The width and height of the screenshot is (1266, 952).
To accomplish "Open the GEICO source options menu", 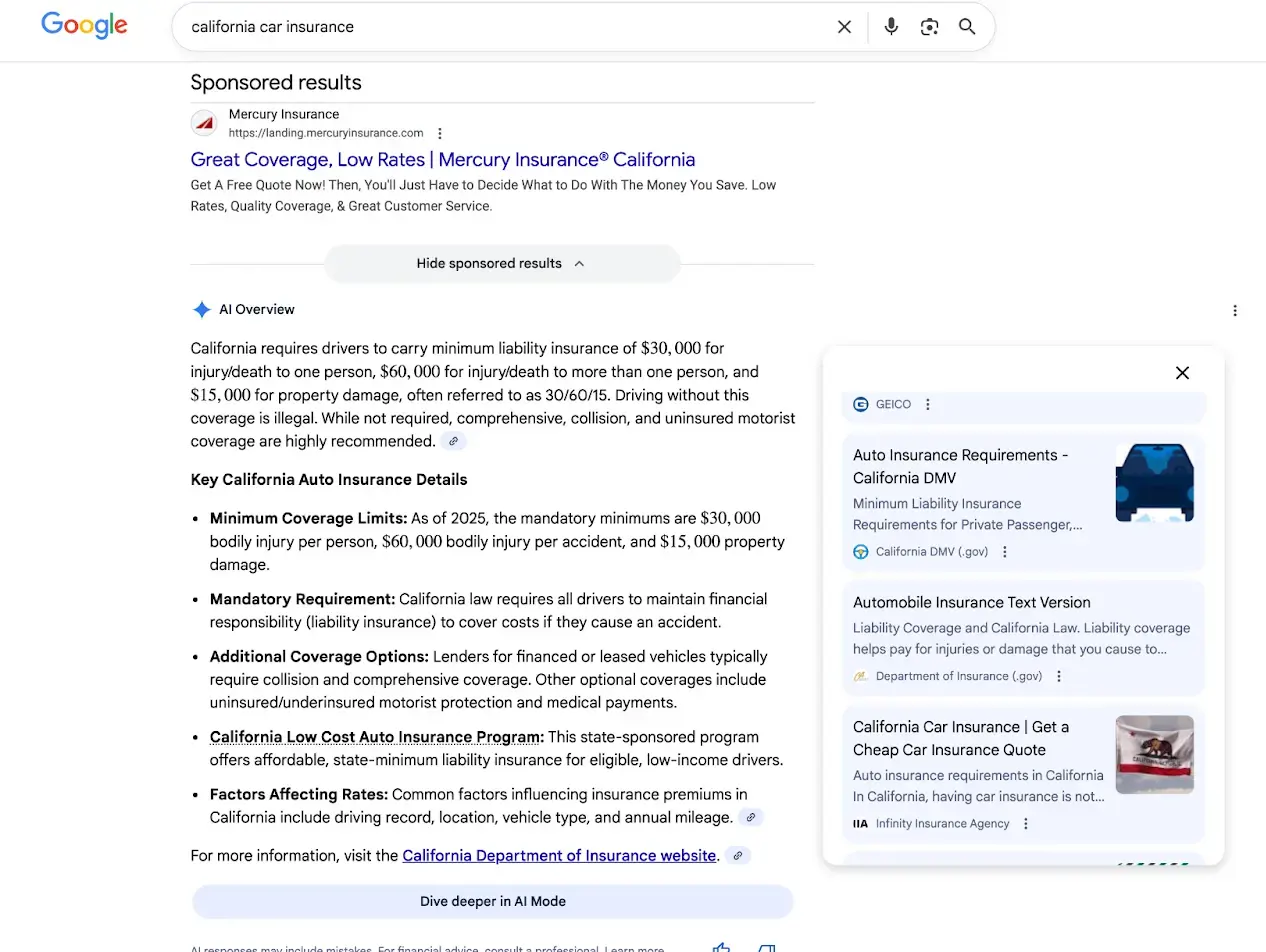I will [928, 405].
